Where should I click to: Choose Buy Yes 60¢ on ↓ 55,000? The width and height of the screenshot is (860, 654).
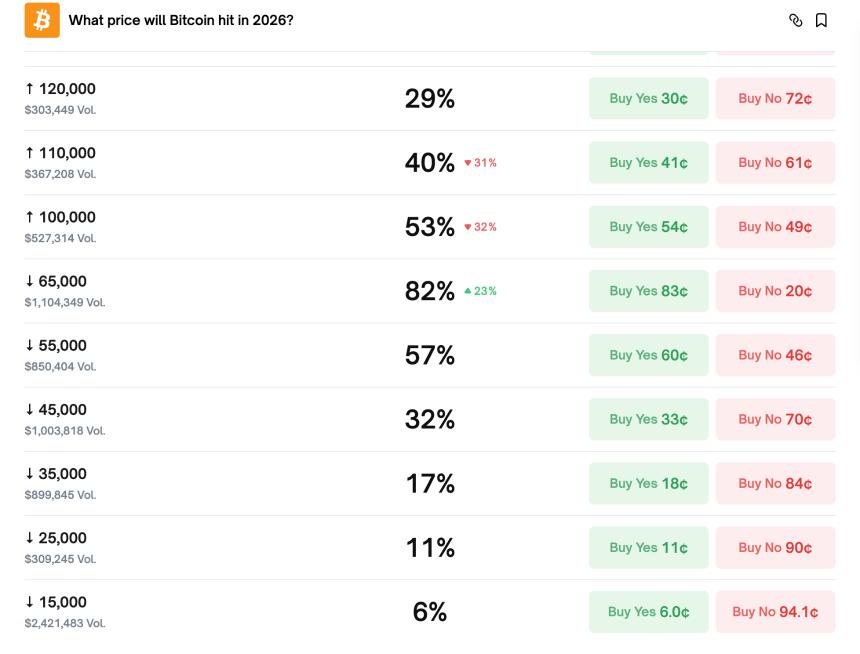pyautogui.click(x=648, y=355)
